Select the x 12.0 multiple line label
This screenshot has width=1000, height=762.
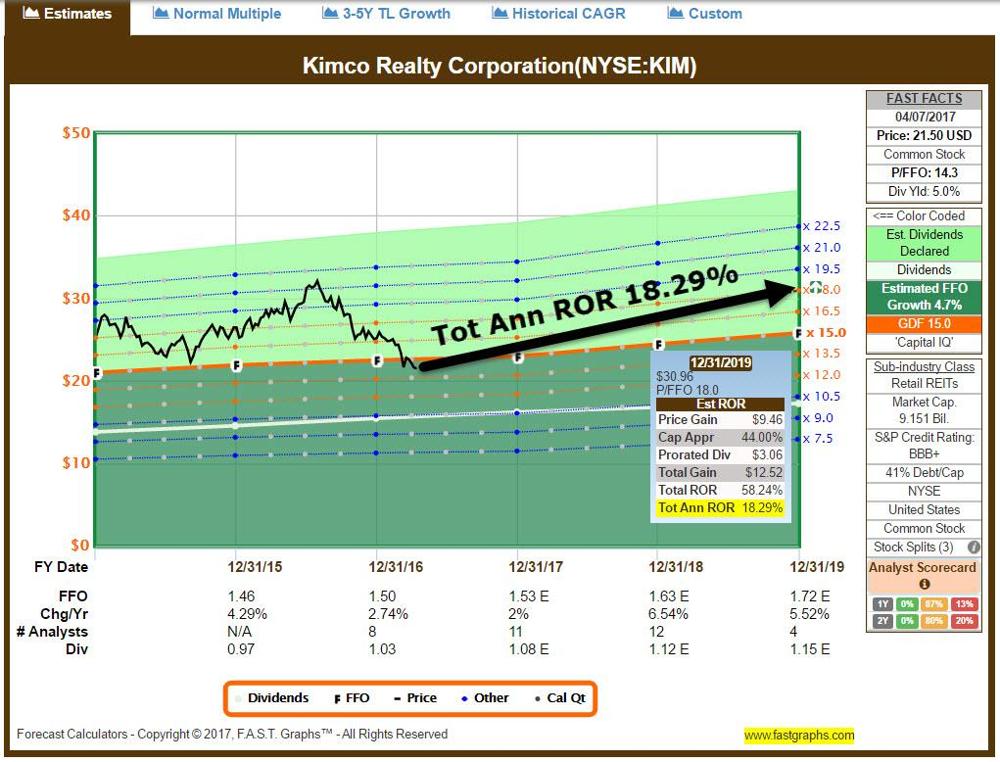point(822,375)
